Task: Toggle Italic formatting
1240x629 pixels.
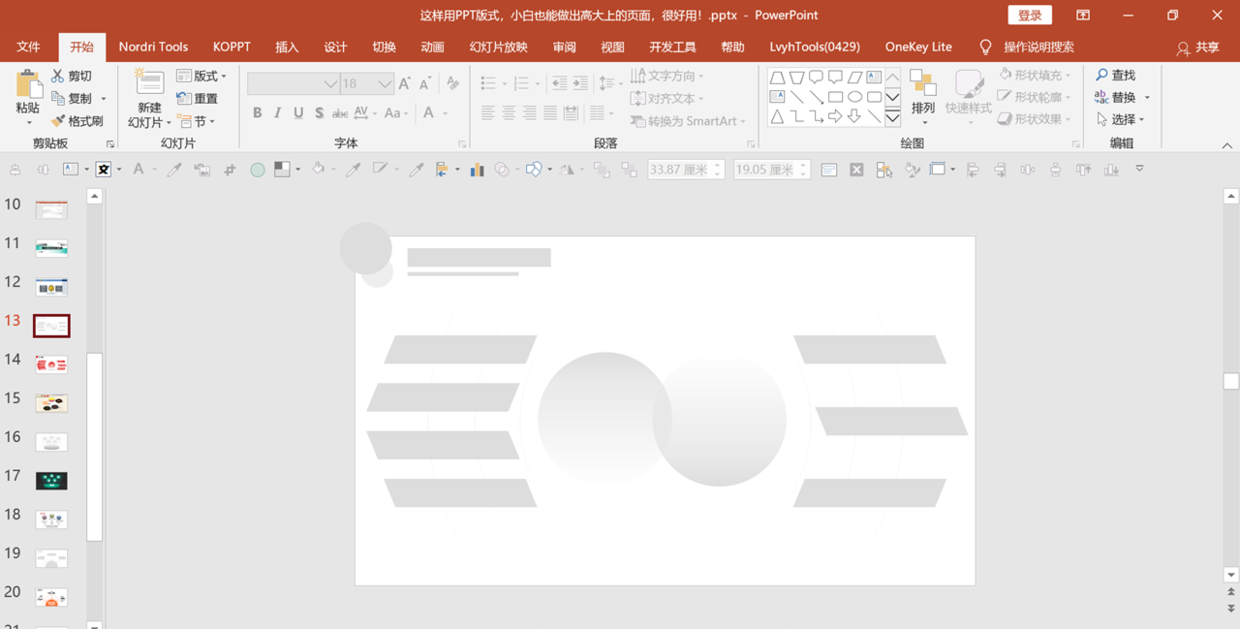Action: (278, 113)
